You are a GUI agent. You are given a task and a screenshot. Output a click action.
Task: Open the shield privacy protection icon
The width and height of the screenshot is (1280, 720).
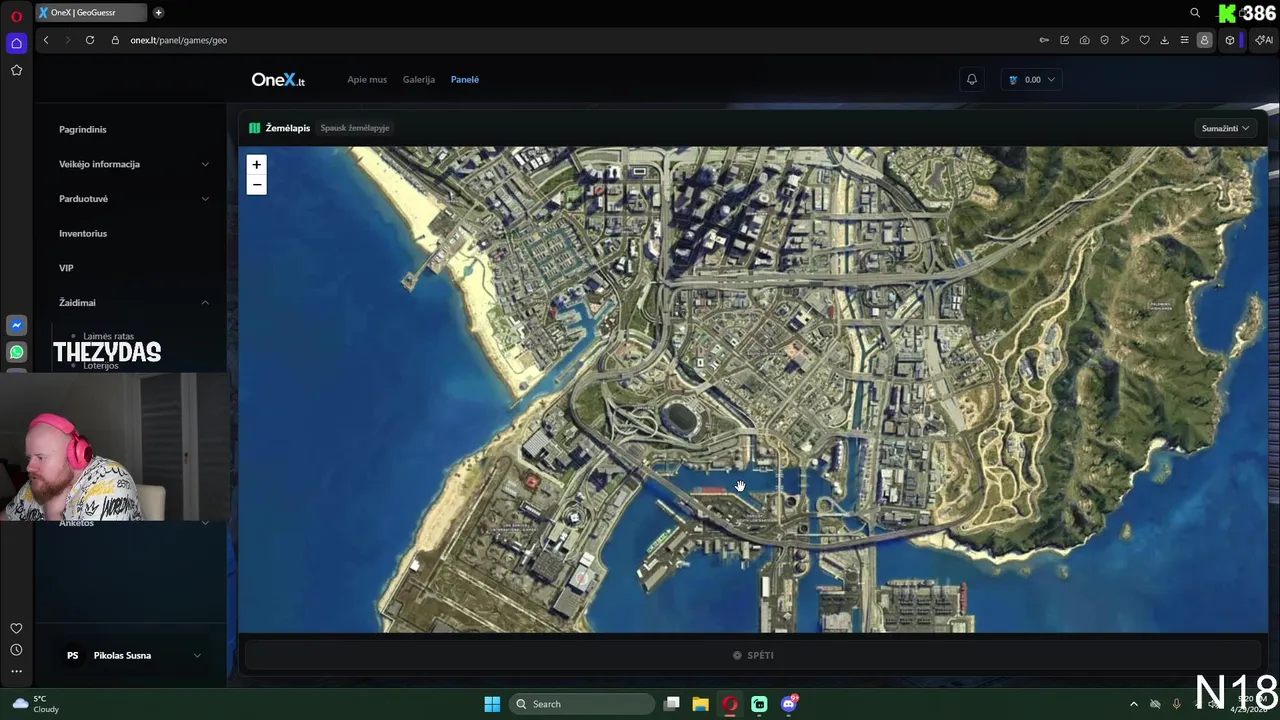pyautogui.click(x=1104, y=40)
